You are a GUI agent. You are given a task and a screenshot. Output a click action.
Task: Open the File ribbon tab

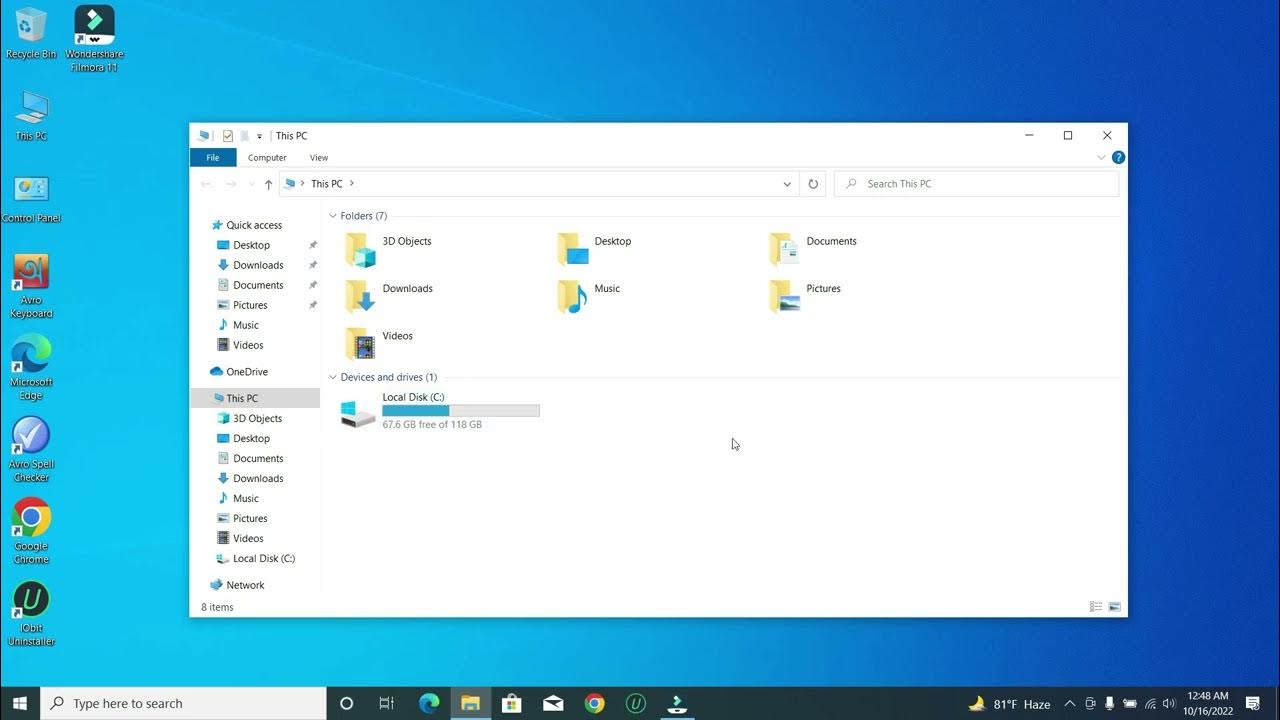pos(213,157)
